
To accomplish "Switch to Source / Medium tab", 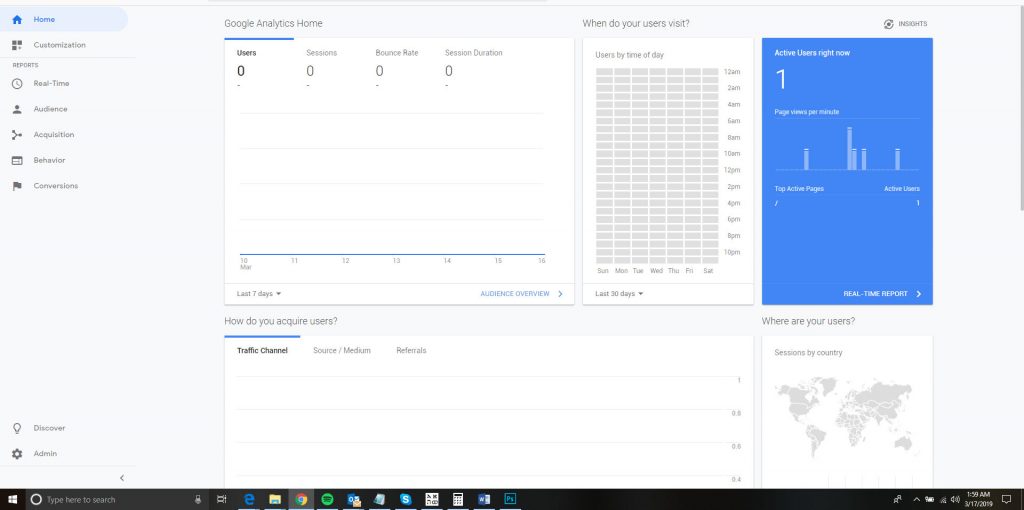I will 342,351.
